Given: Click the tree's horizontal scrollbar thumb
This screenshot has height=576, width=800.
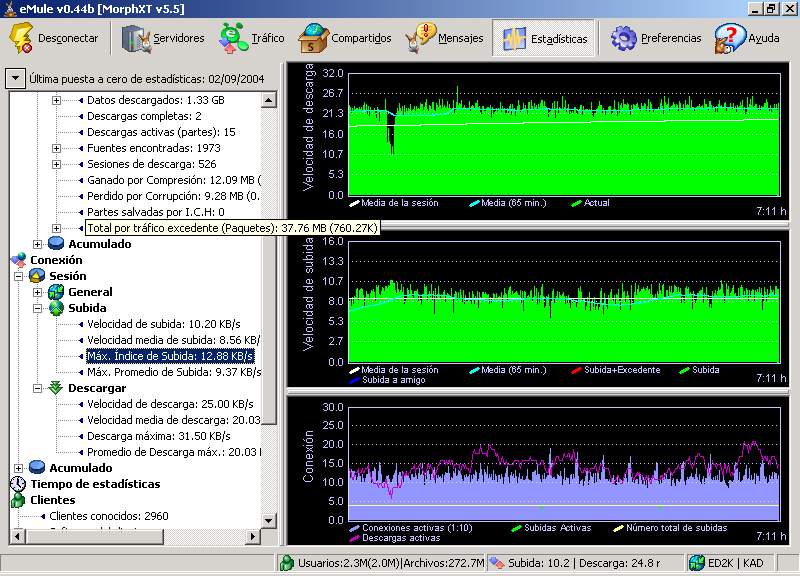Looking at the screenshot, I should click(94, 536).
